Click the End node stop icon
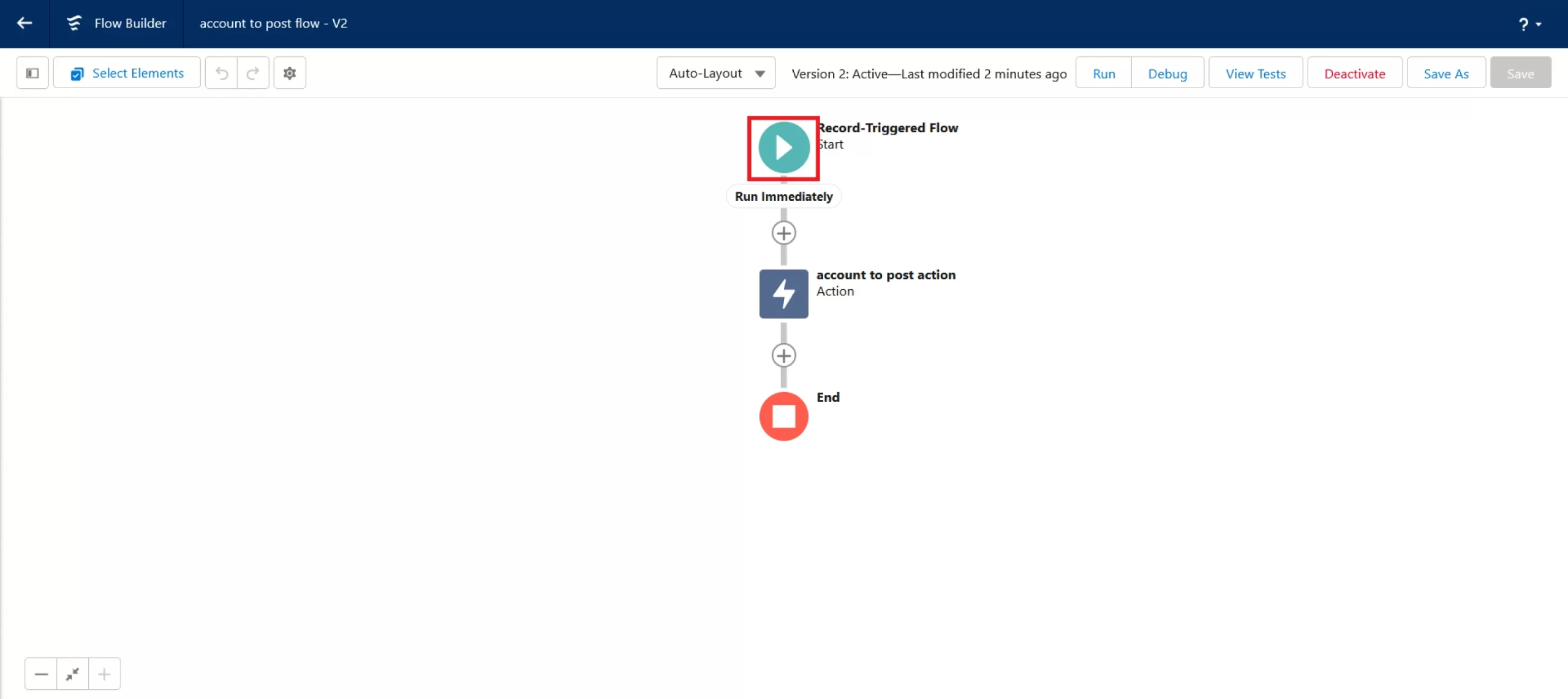This screenshot has width=1568, height=699. 783,416
